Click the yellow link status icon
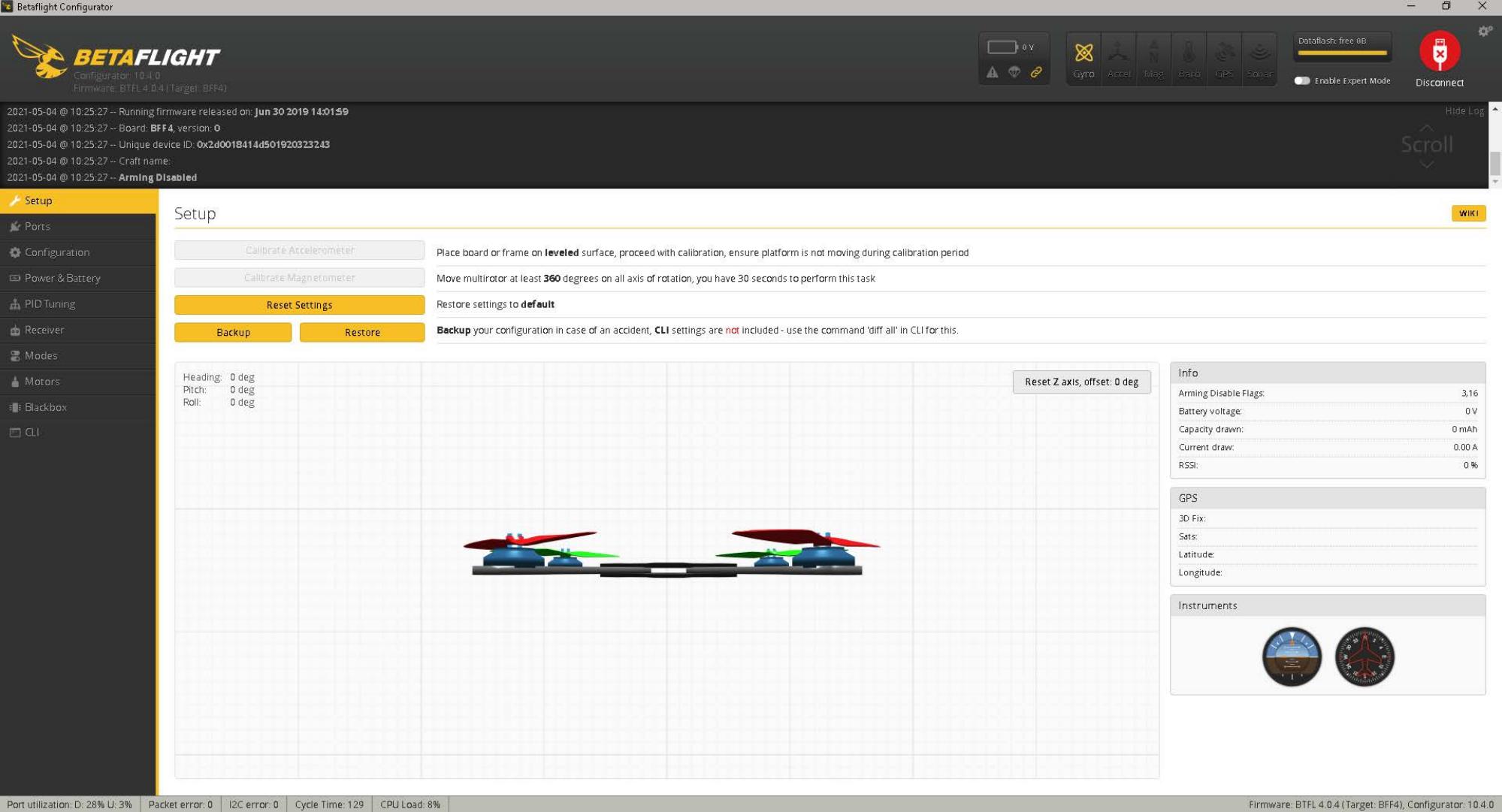 pyautogui.click(x=1036, y=72)
